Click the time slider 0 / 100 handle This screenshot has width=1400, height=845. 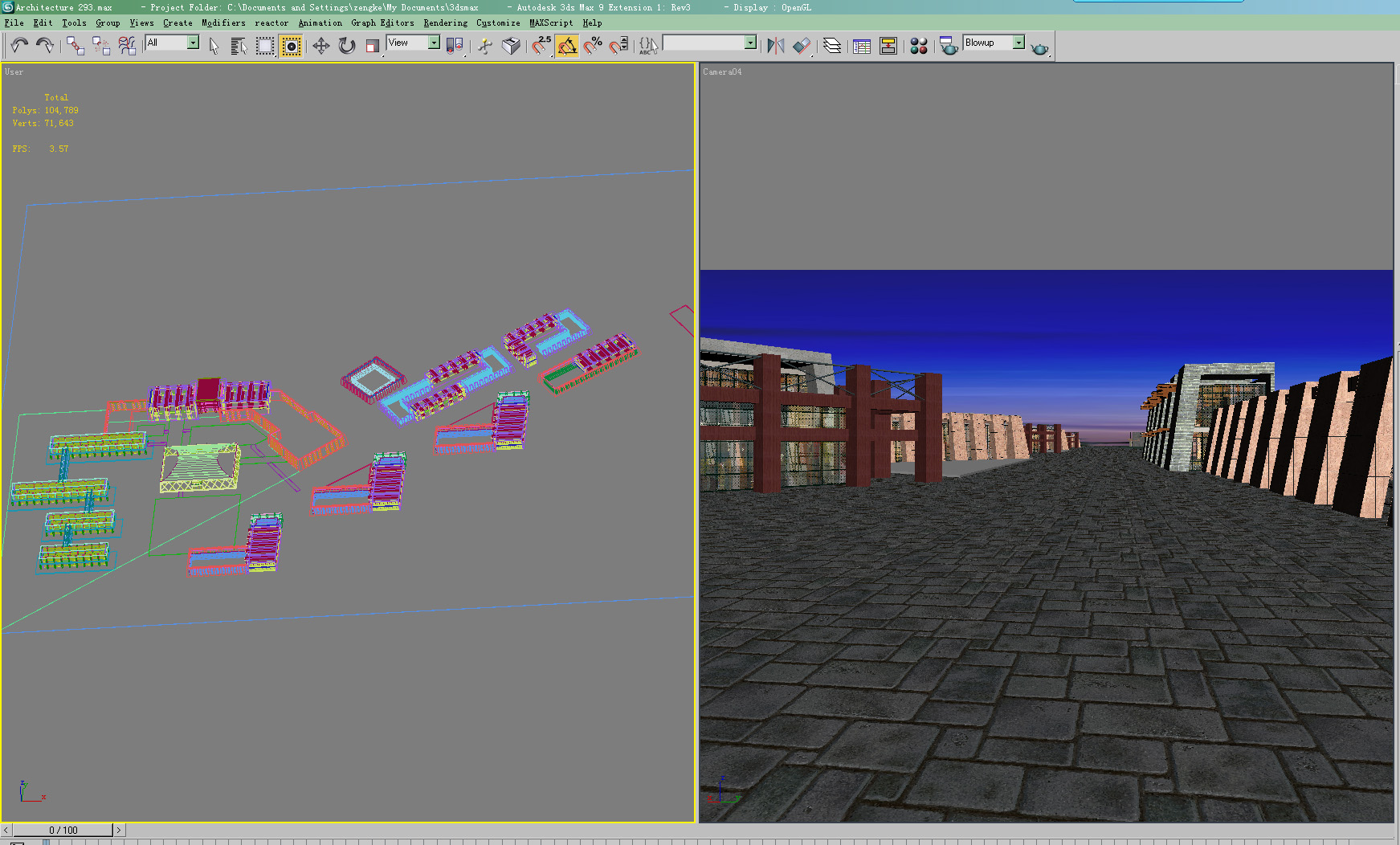(63, 830)
